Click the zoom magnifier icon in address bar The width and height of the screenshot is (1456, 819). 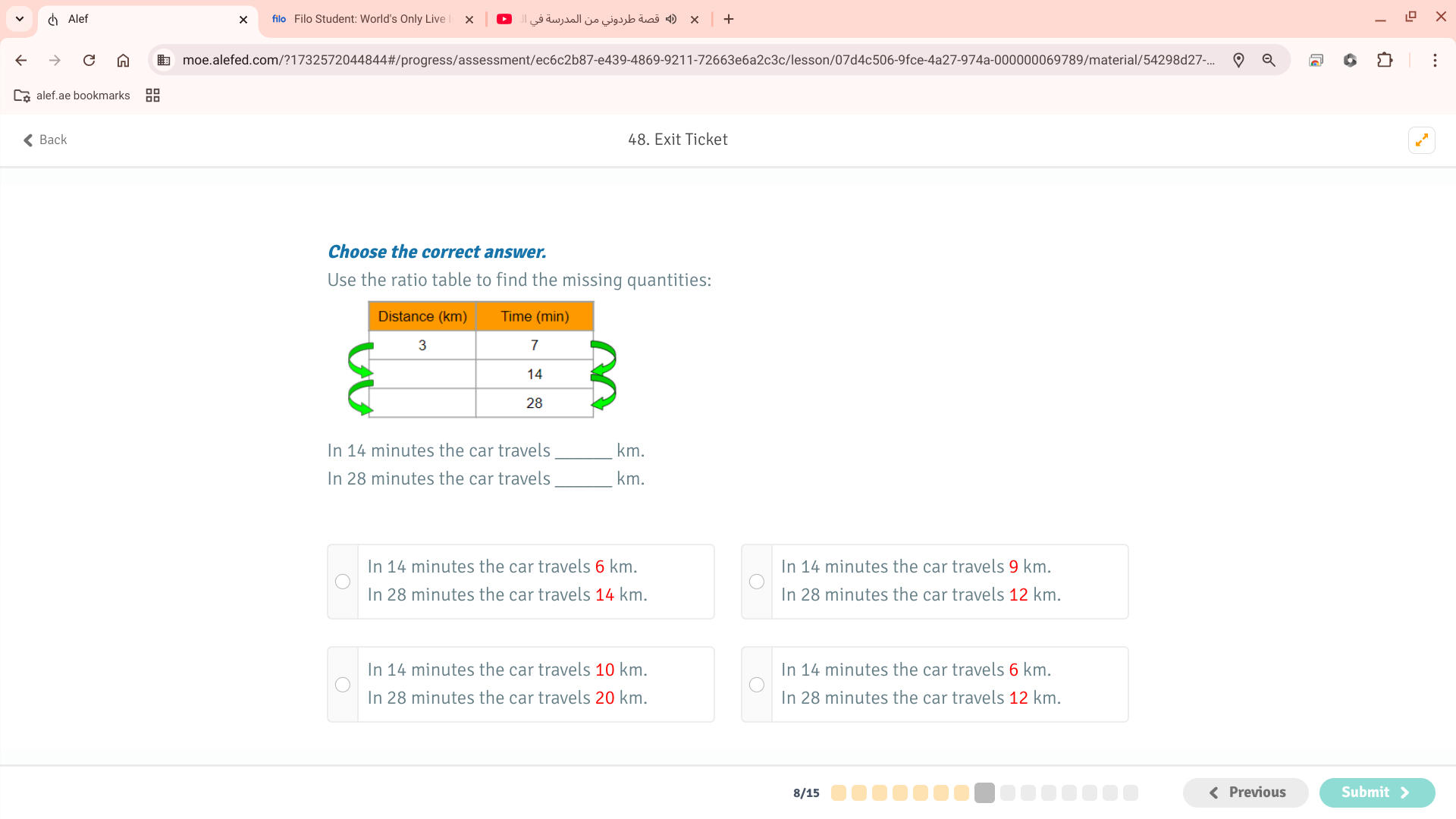[x=1269, y=61]
